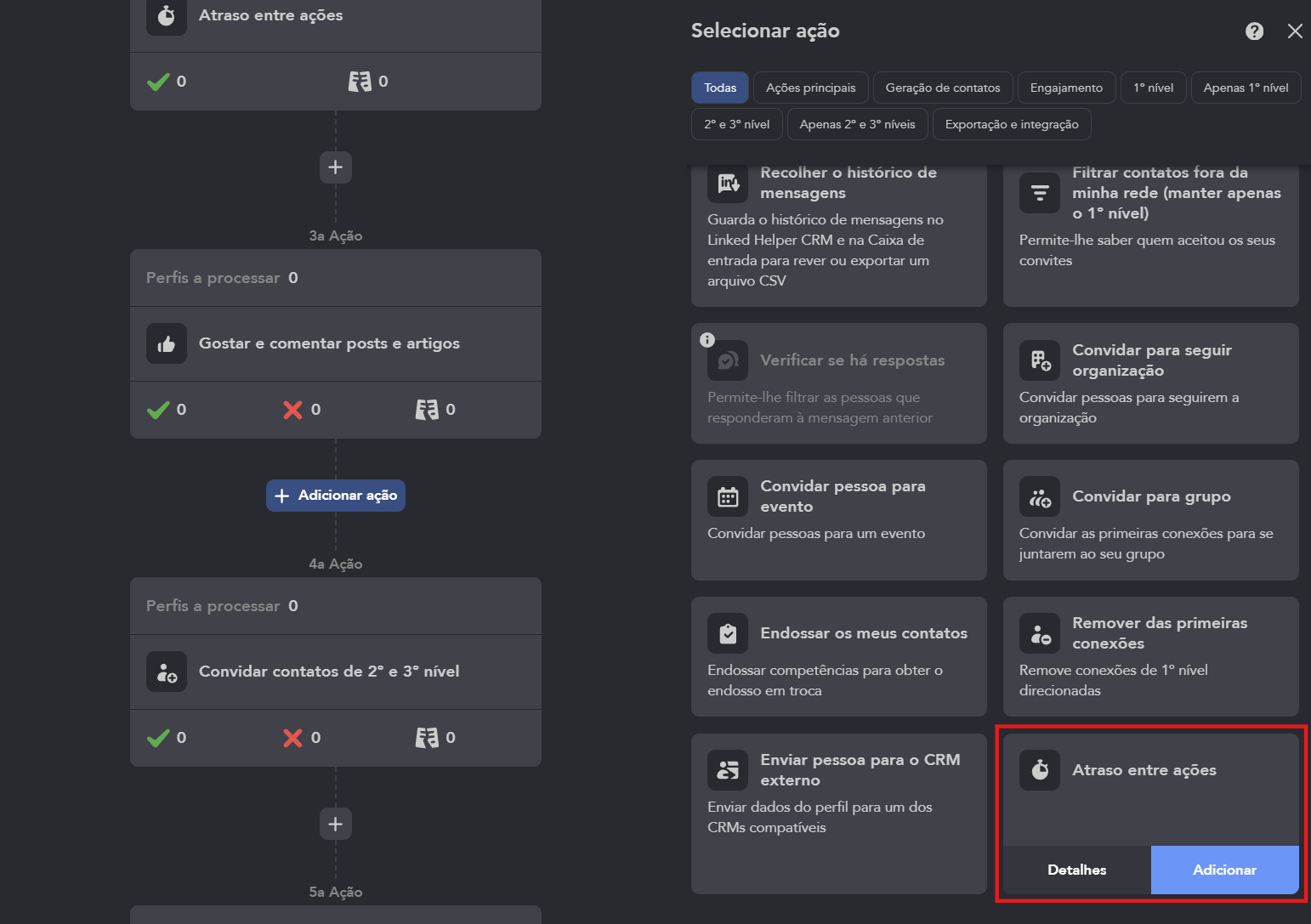Screen dimensions: 1311x924
Task: Add action via plus below Atraso entre ações step
Action: click(x=336, y=167)
